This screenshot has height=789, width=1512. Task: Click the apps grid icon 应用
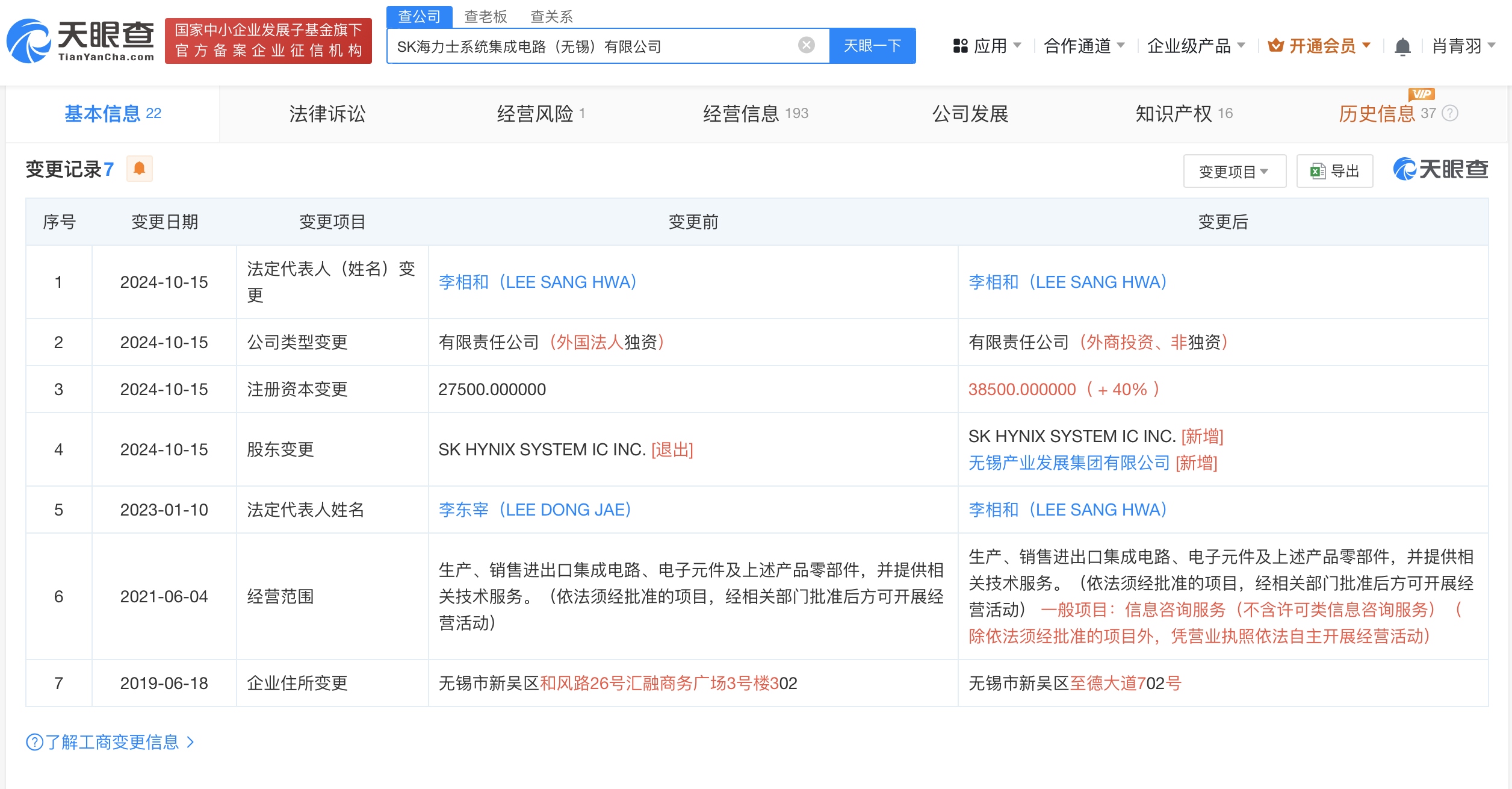point(960,46)
